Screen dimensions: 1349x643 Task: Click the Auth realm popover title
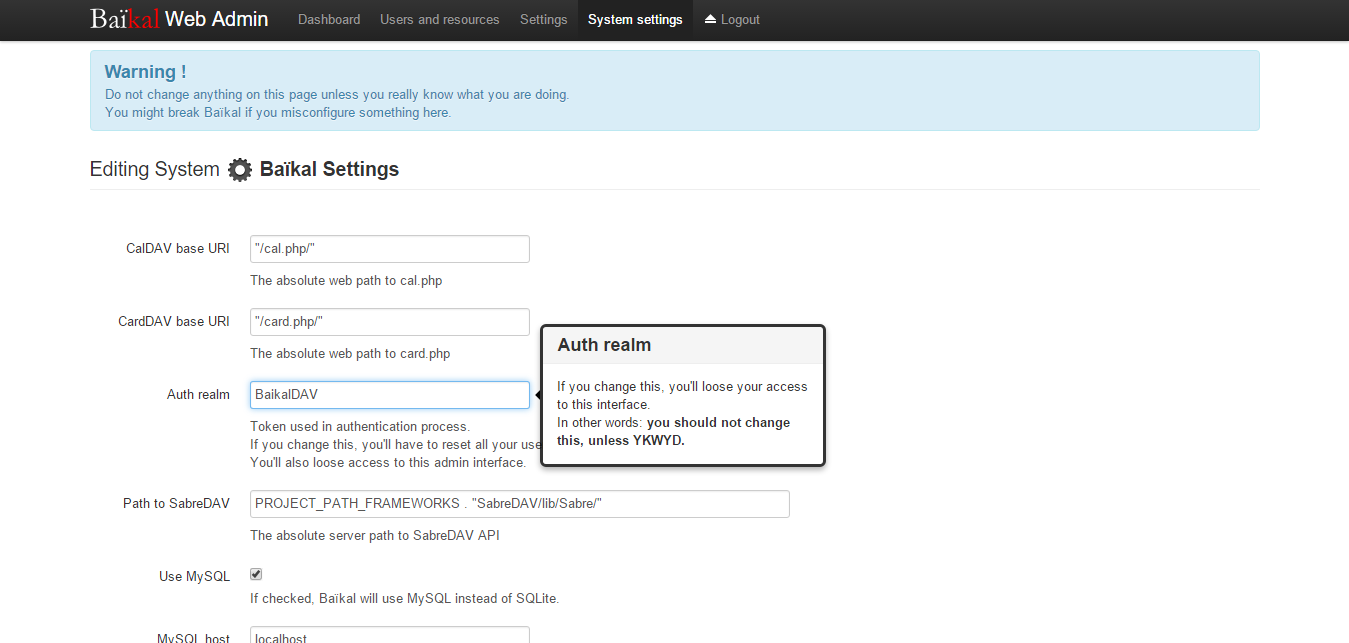[604, 345]
